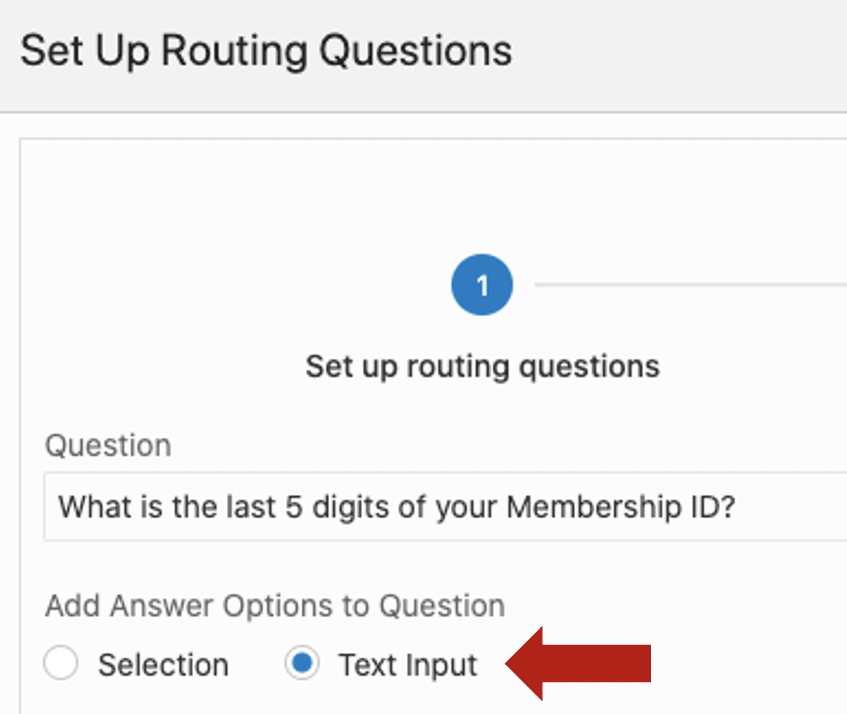
Task: Click the number '5' in the question field
Action: pos(283,507)
